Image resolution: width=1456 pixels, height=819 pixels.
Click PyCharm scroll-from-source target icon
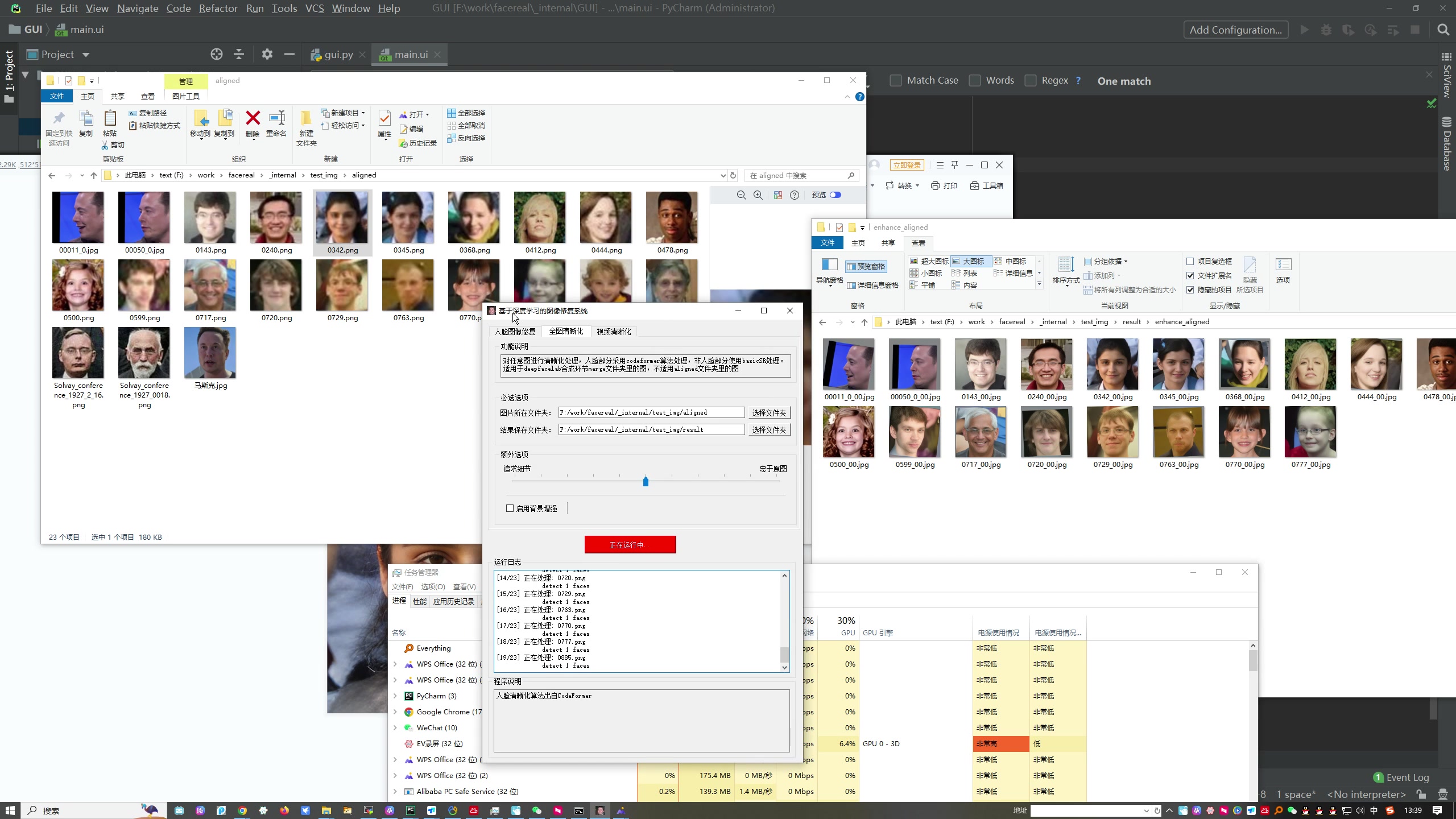217,54
